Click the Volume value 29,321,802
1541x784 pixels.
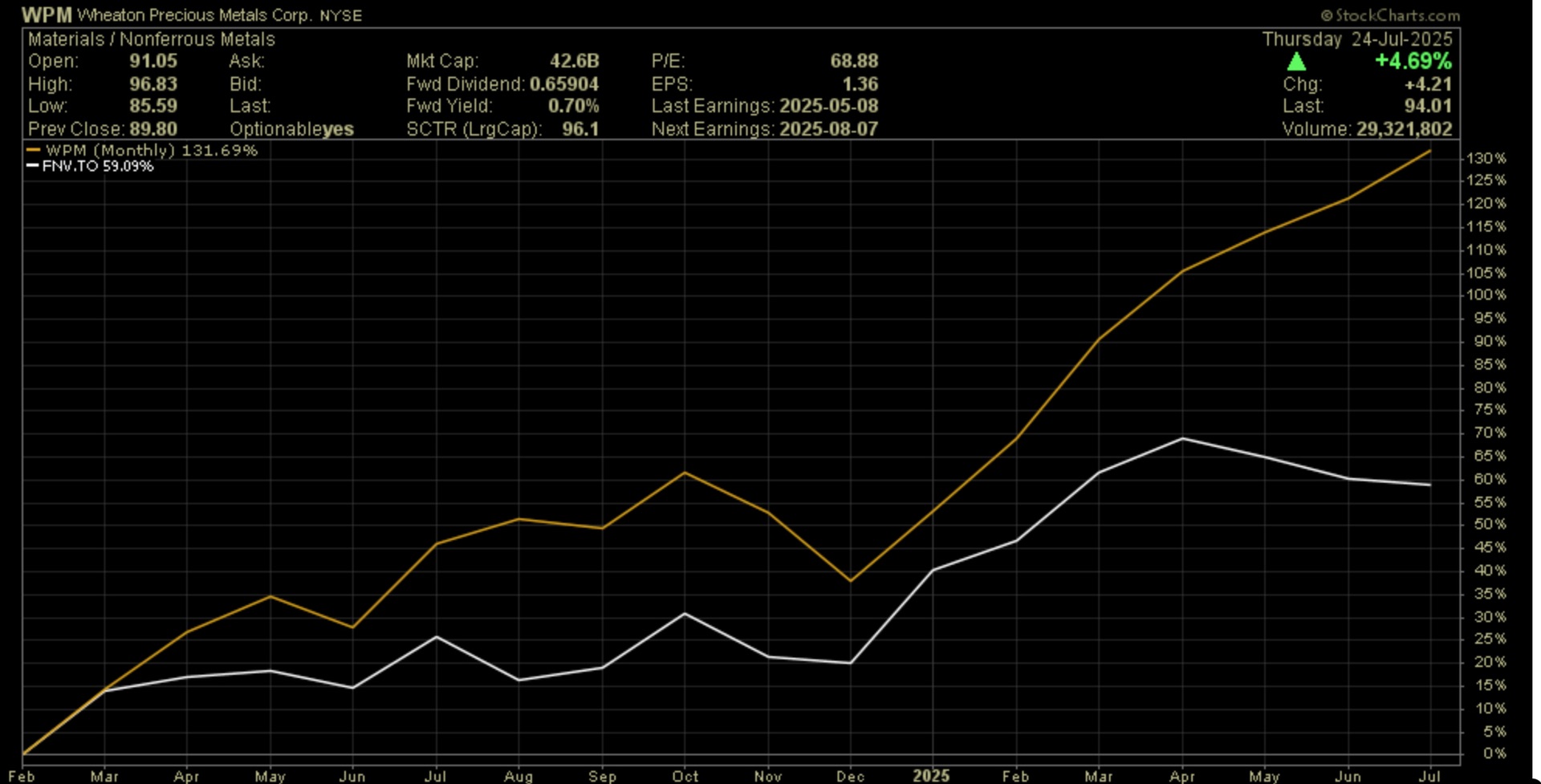point(1405,129)
